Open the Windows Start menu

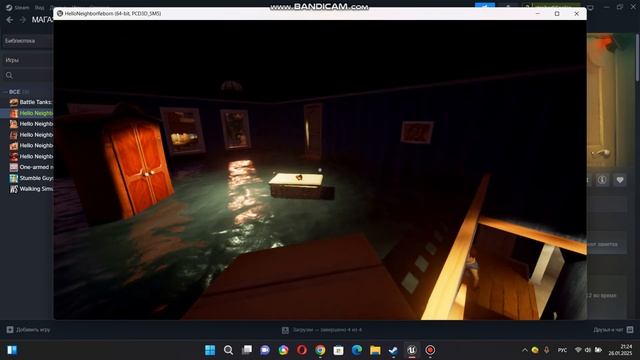point(210,350)
